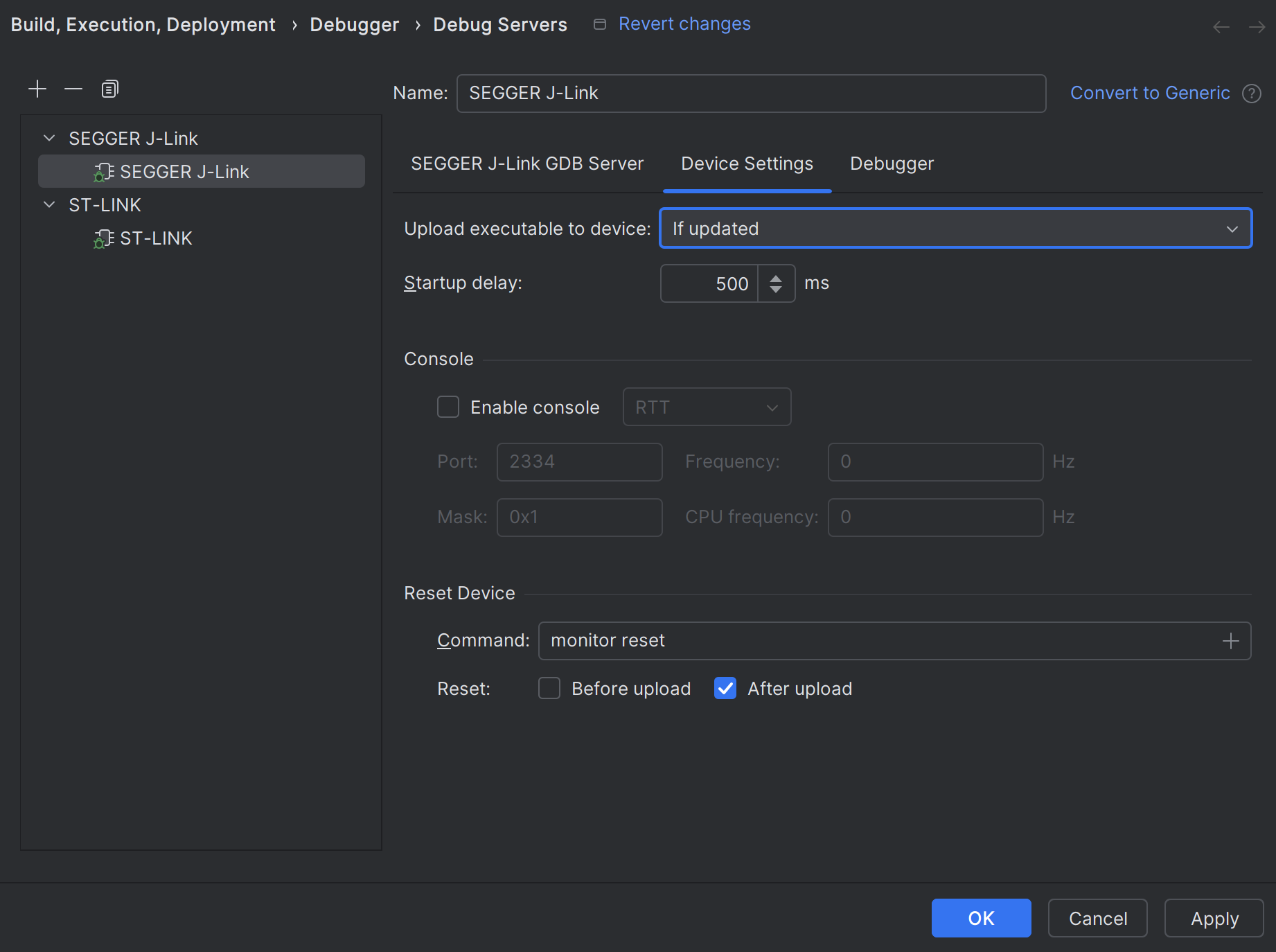Click the forward navigation arrow
This screenshot has height=952, width=1276.
point(1257,27)
